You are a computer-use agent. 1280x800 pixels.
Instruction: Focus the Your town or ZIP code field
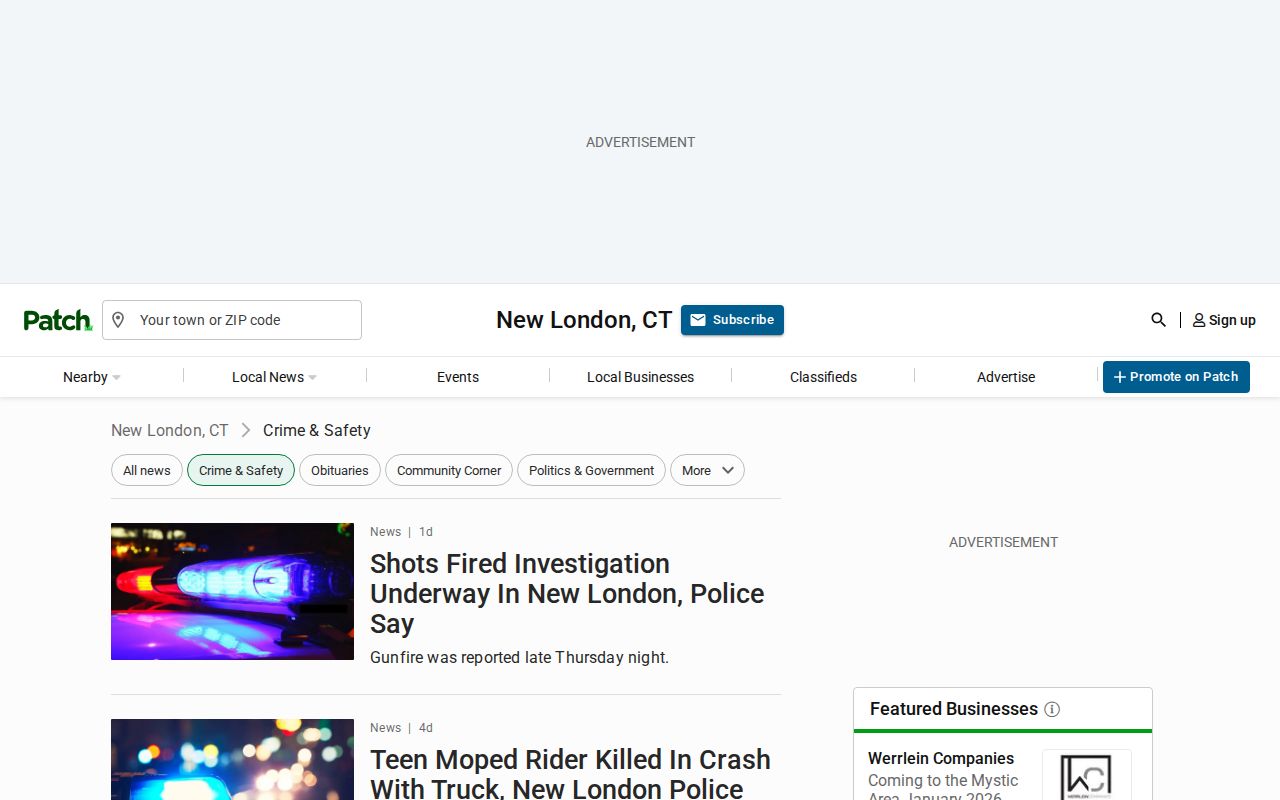(232, 320)
